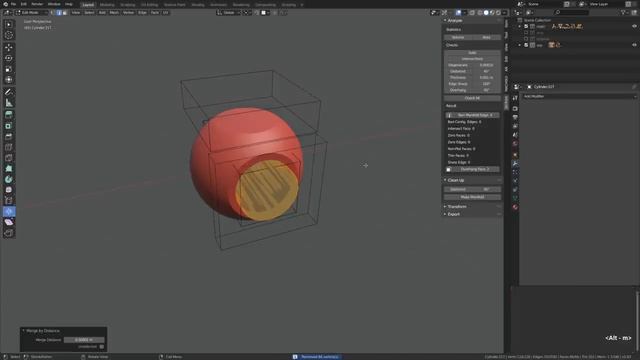This screenshot has height=360, width=640.
Task: Toggle viewport overlays button
Action: pos(458,13)
